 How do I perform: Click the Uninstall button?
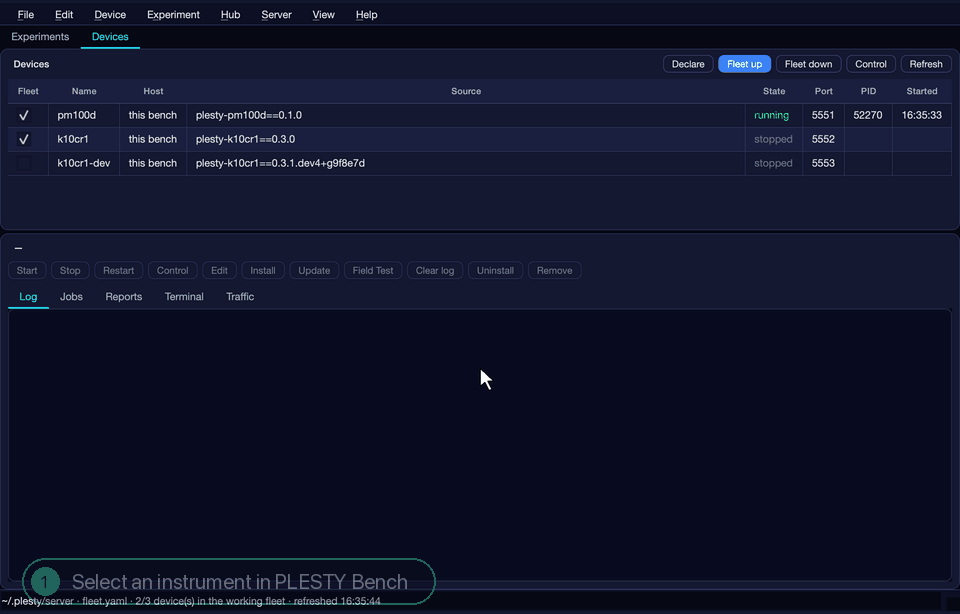click(495, 271)
